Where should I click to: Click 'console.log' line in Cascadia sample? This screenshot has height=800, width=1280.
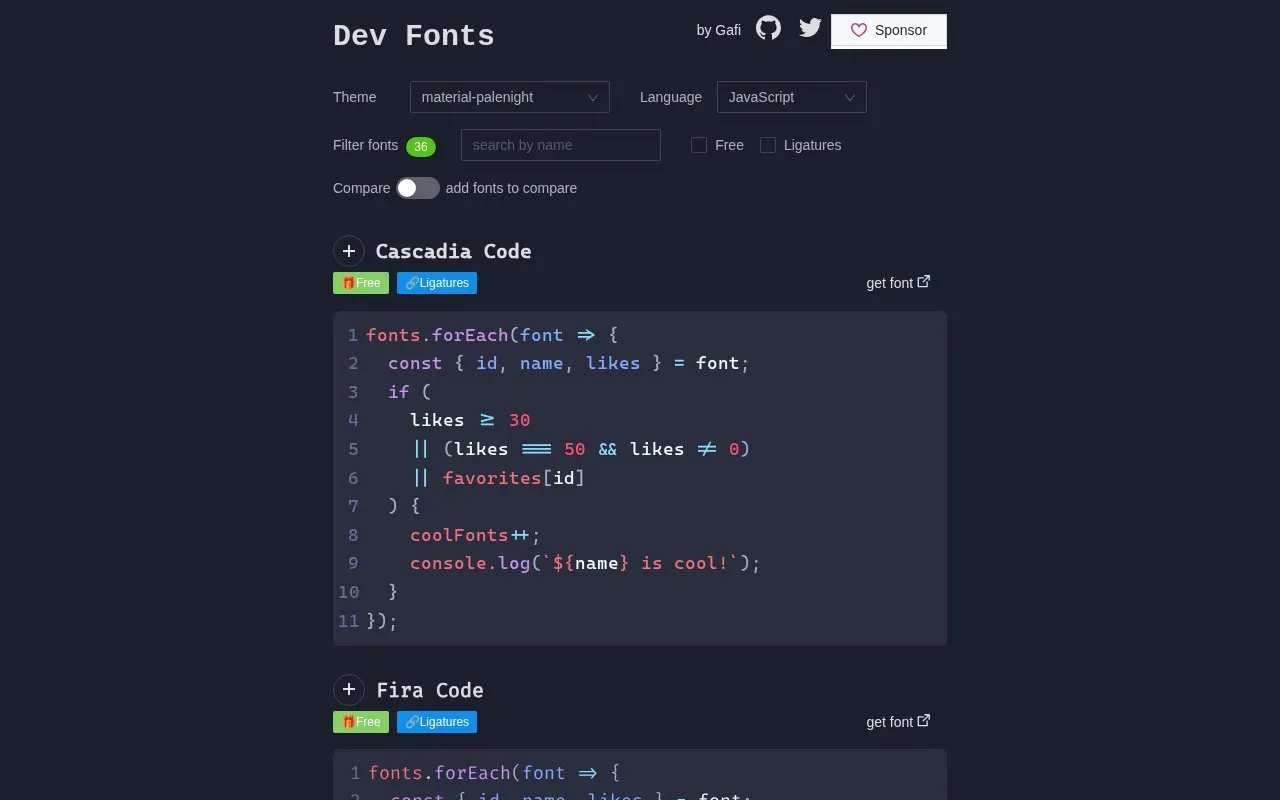point(585,563)
